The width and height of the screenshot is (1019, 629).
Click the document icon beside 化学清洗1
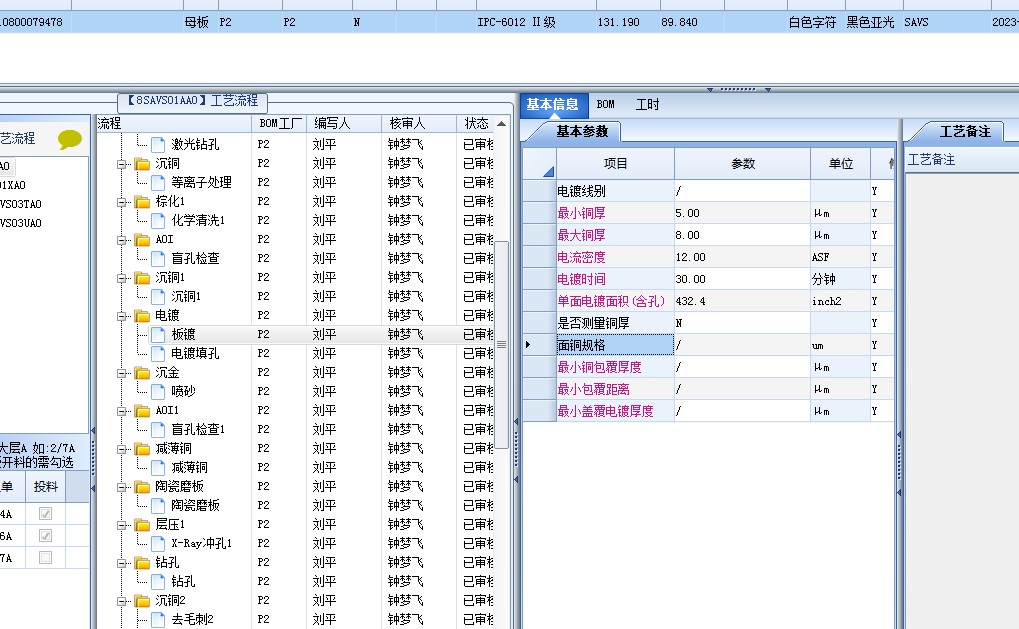[x=158, y=220]
